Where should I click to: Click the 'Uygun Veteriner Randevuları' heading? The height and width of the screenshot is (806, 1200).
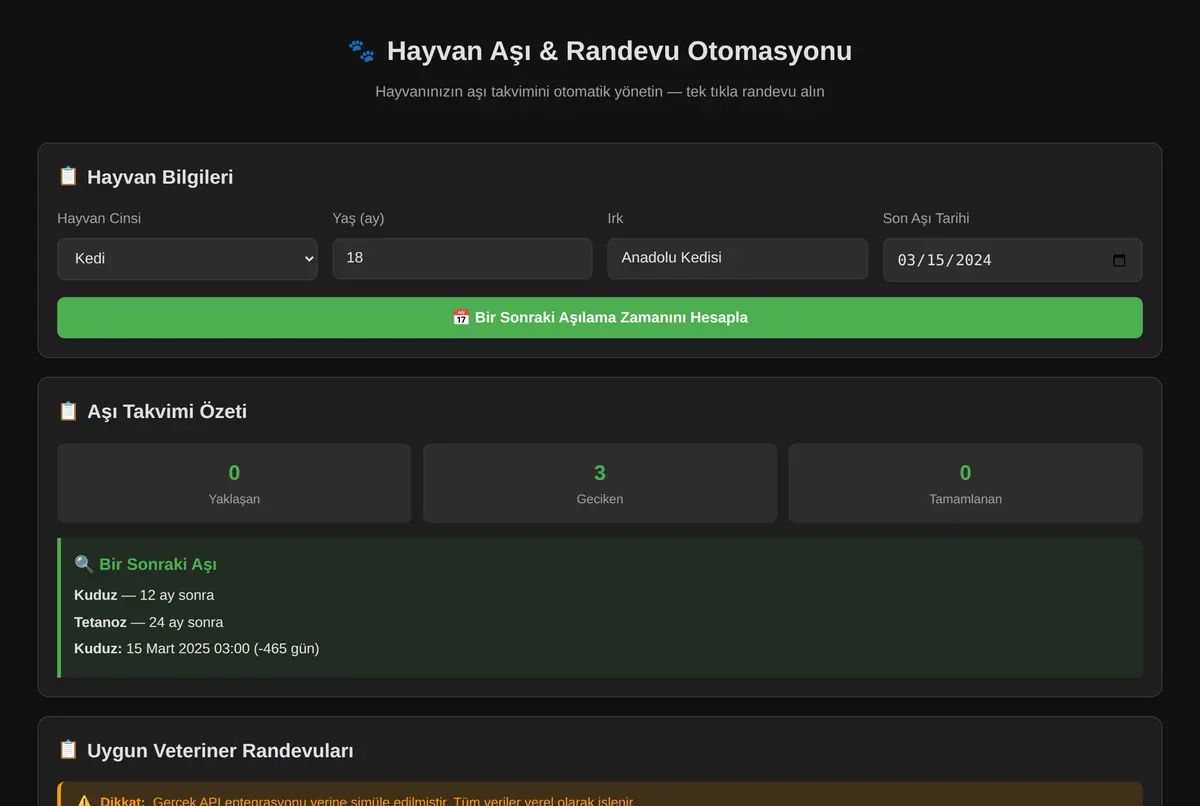(220, 750)
